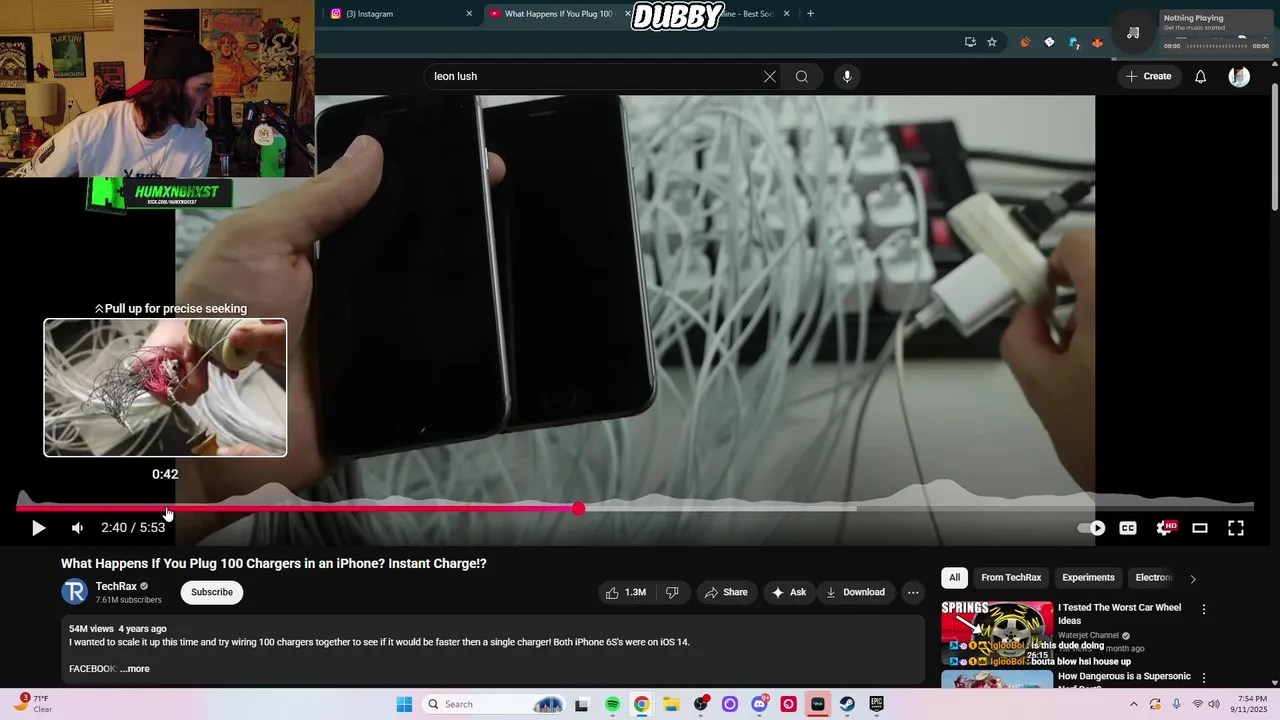Click the music note 'Nothing Playing' widget icon
1280x720 pixels.
point(1133,32)
